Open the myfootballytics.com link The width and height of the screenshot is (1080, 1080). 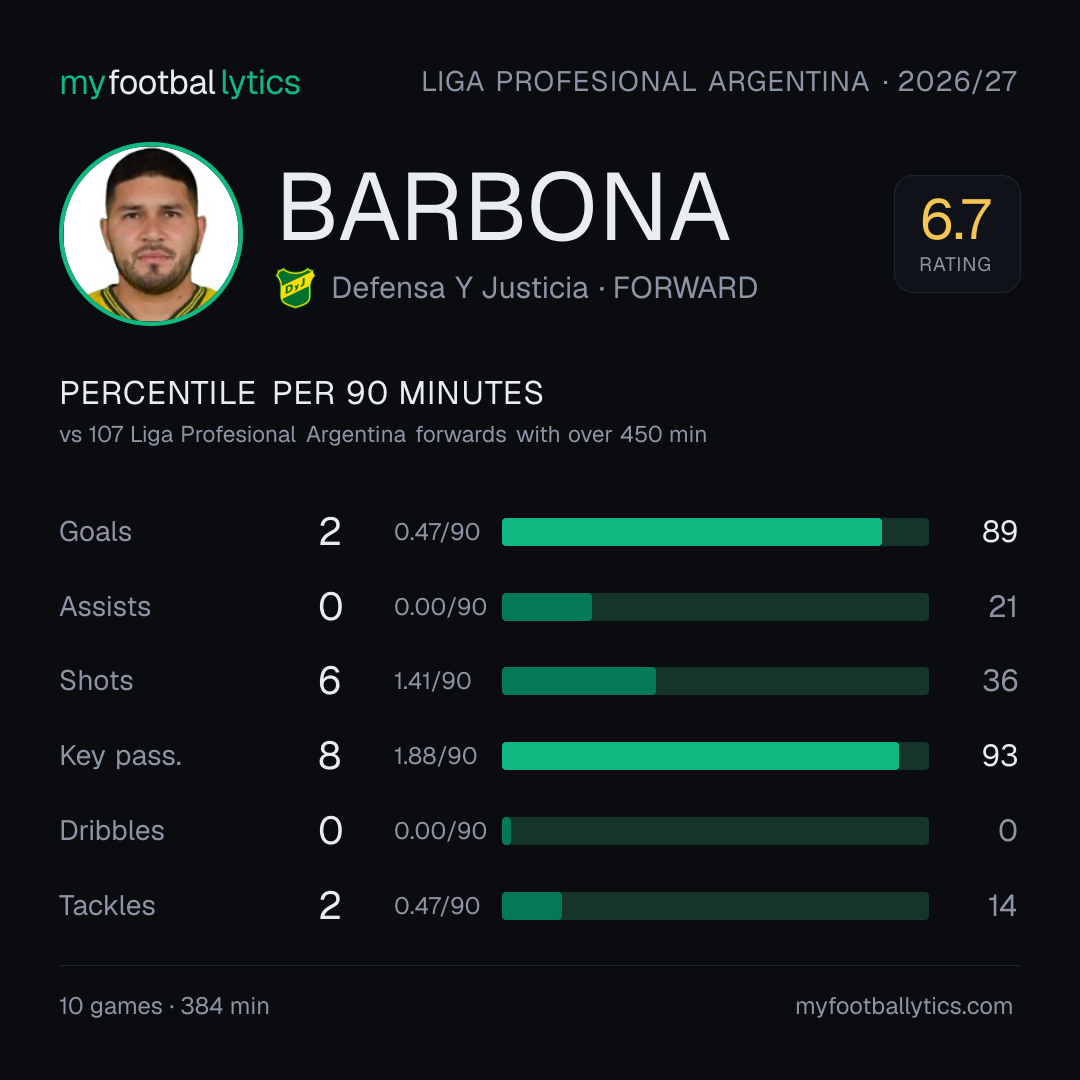[904, 1006]
